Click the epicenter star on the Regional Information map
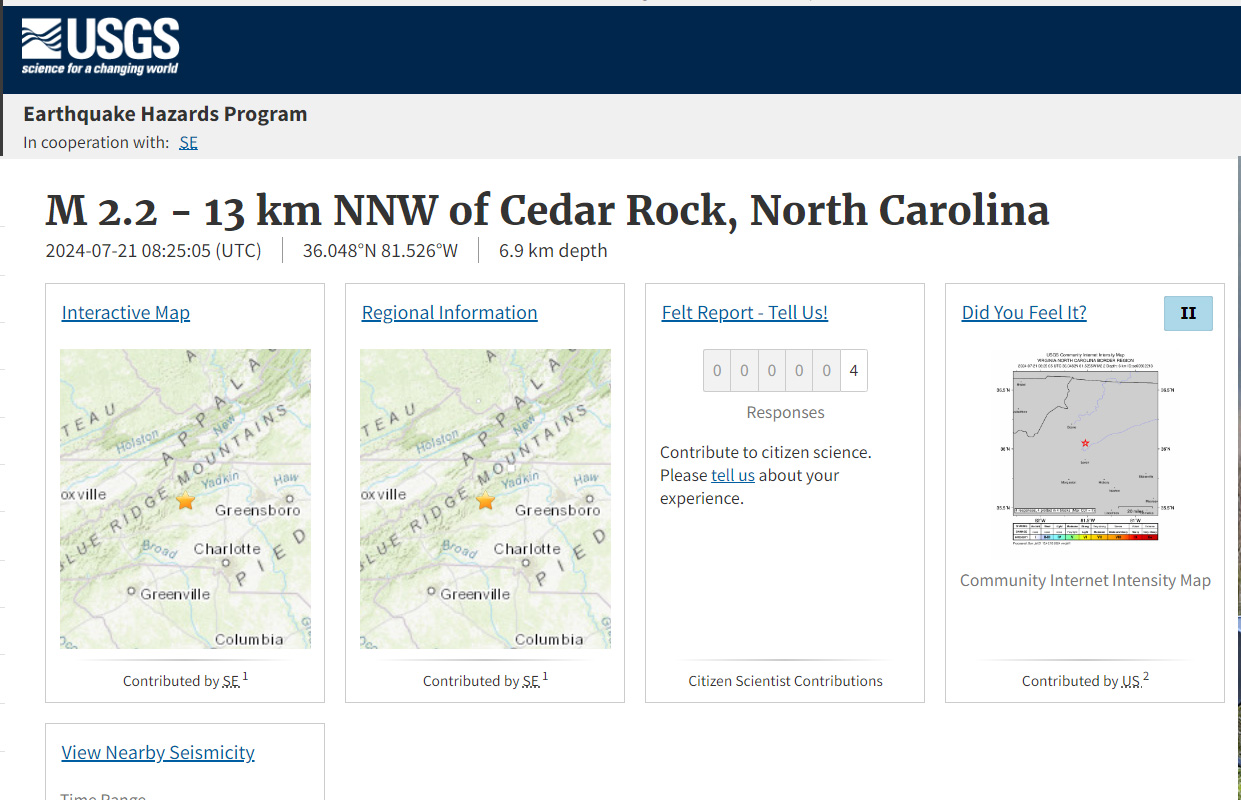The image size is (1241, 800). pos(485,500)
